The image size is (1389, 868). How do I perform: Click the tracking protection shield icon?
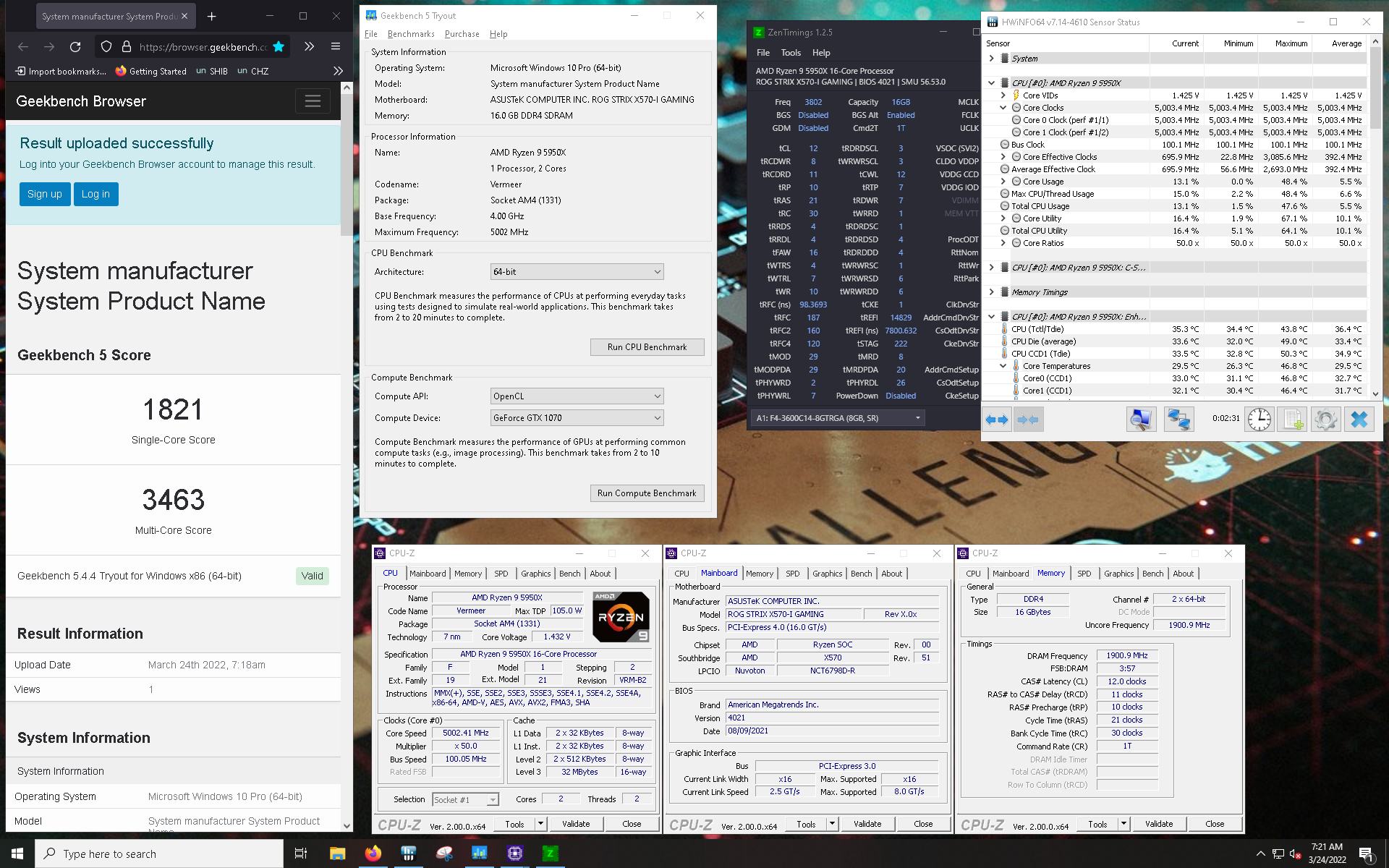[x=106, y=47]
